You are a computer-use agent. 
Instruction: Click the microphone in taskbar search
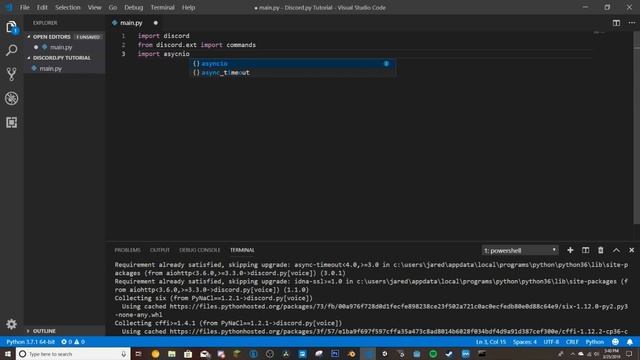click(x=123, y=354)
